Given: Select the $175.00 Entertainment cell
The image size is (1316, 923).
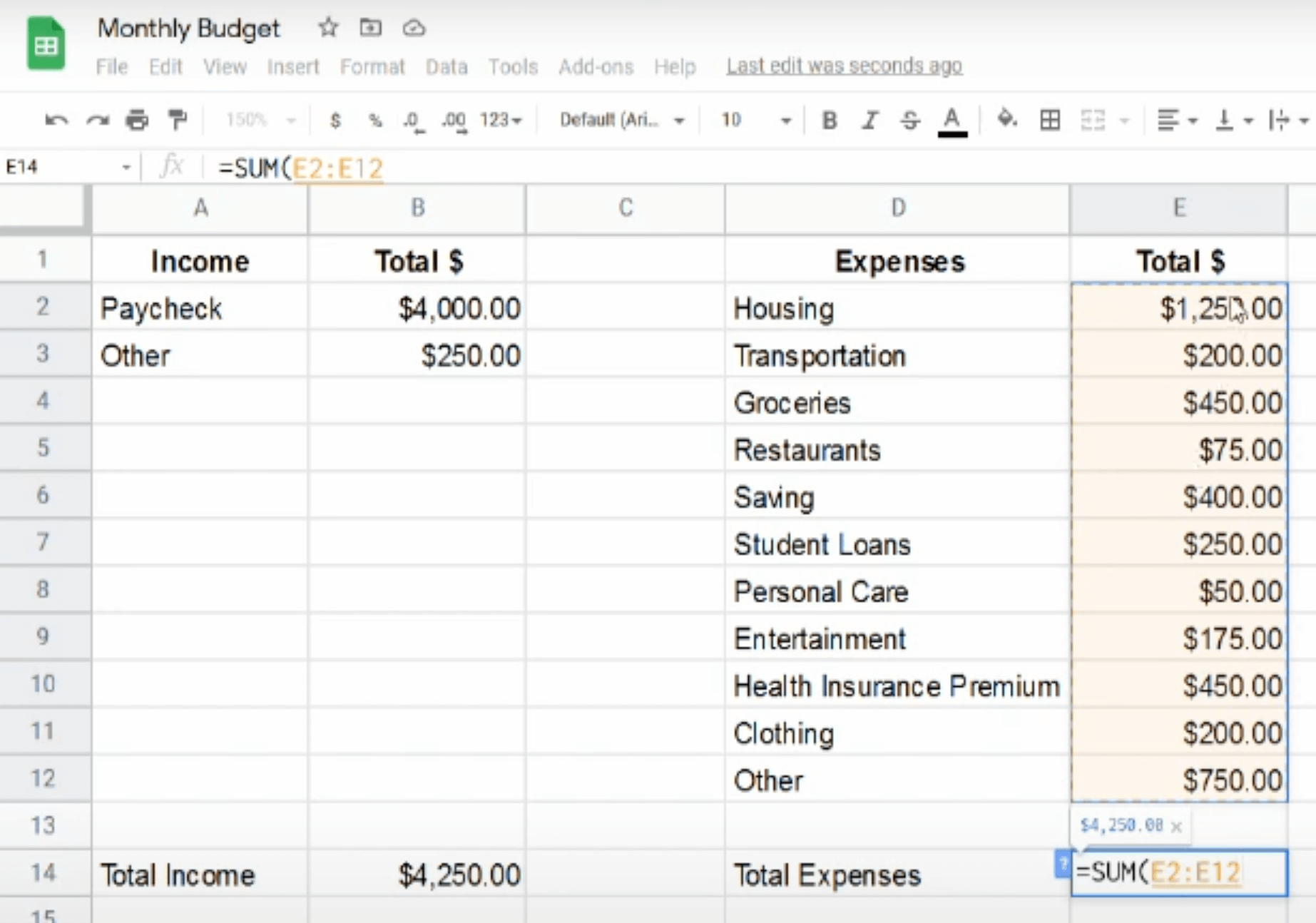Looking at the screenshot, I should coord(1179,638).
